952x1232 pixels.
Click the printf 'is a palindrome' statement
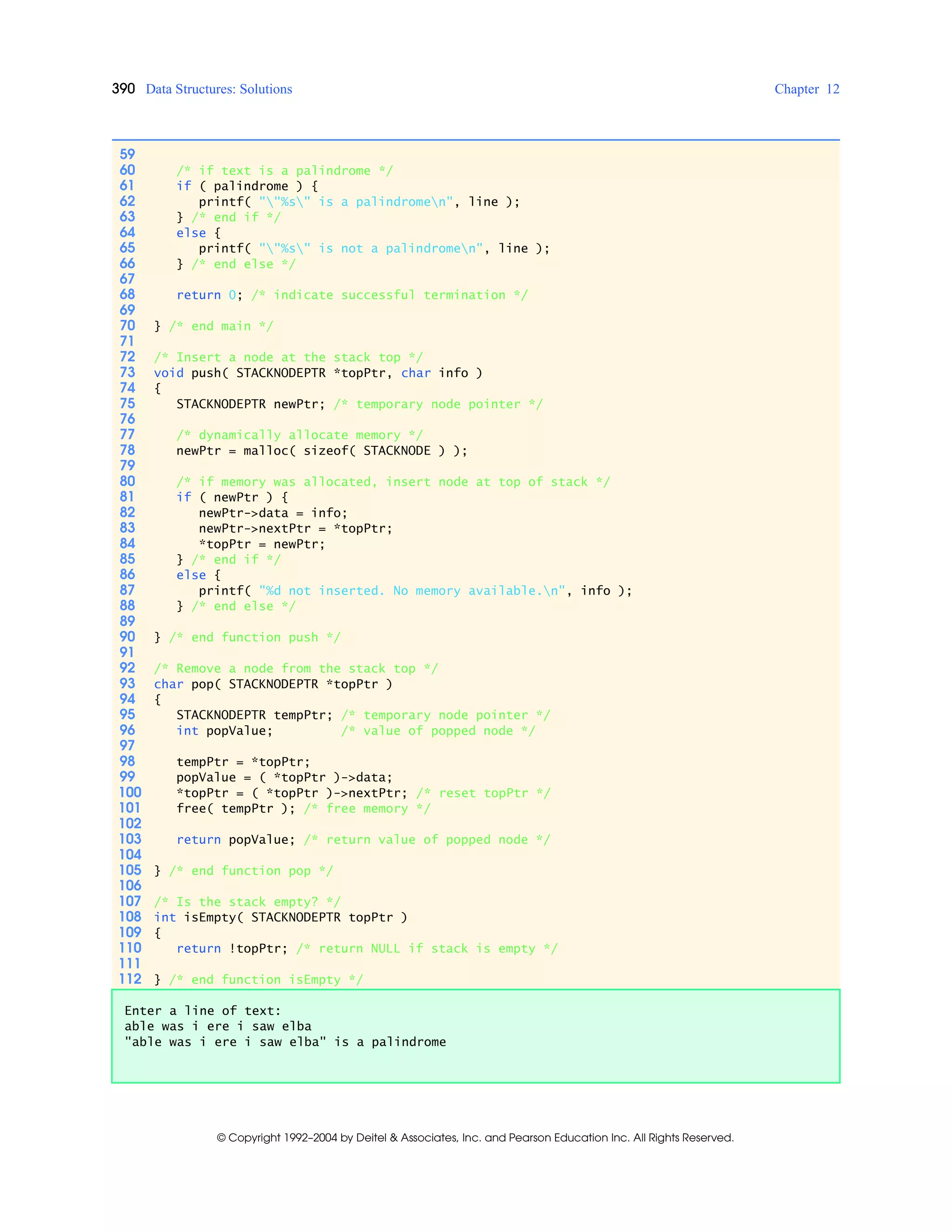[x=359, y=202]
